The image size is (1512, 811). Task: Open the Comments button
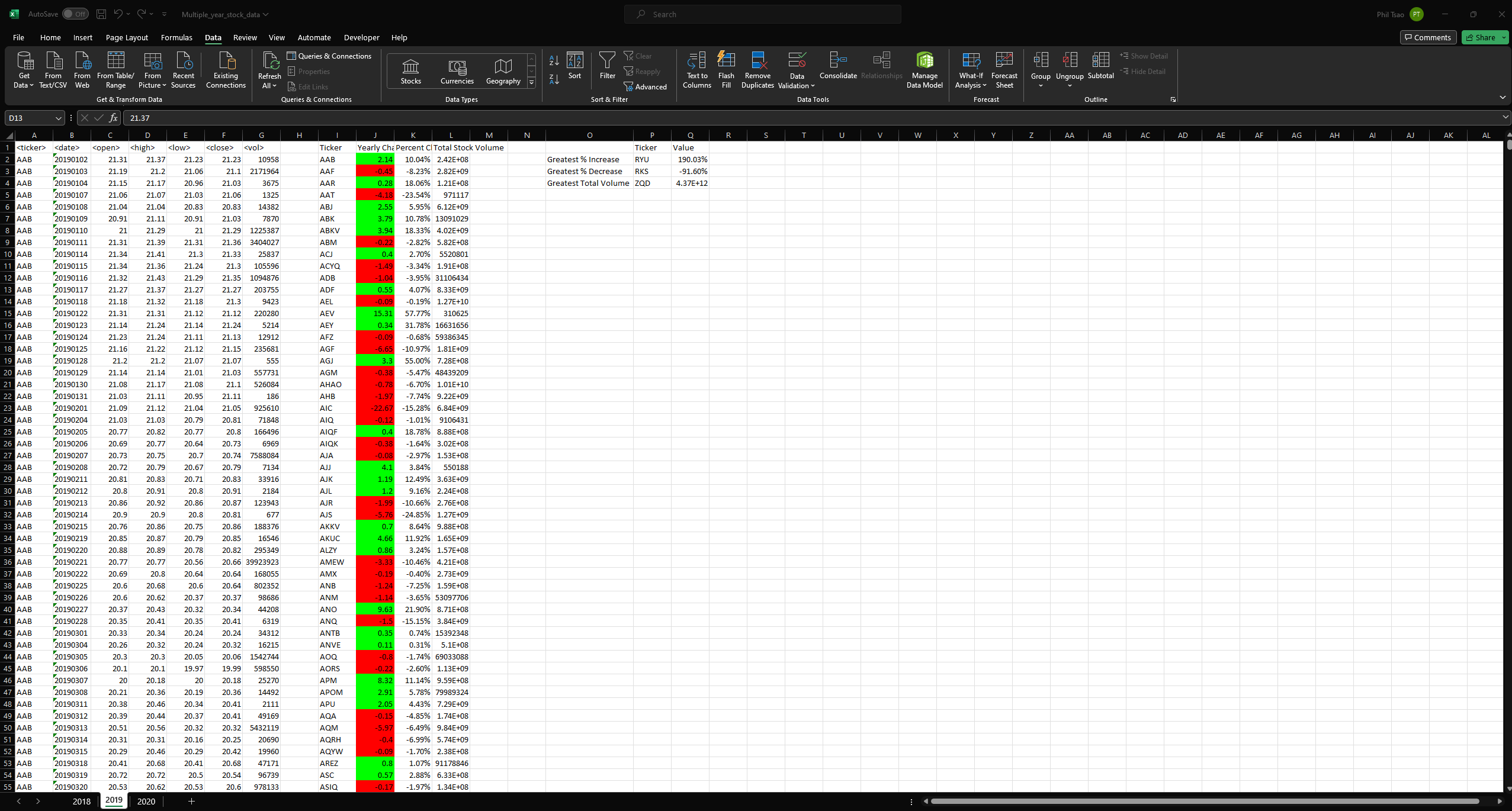tap(1427, 37)
